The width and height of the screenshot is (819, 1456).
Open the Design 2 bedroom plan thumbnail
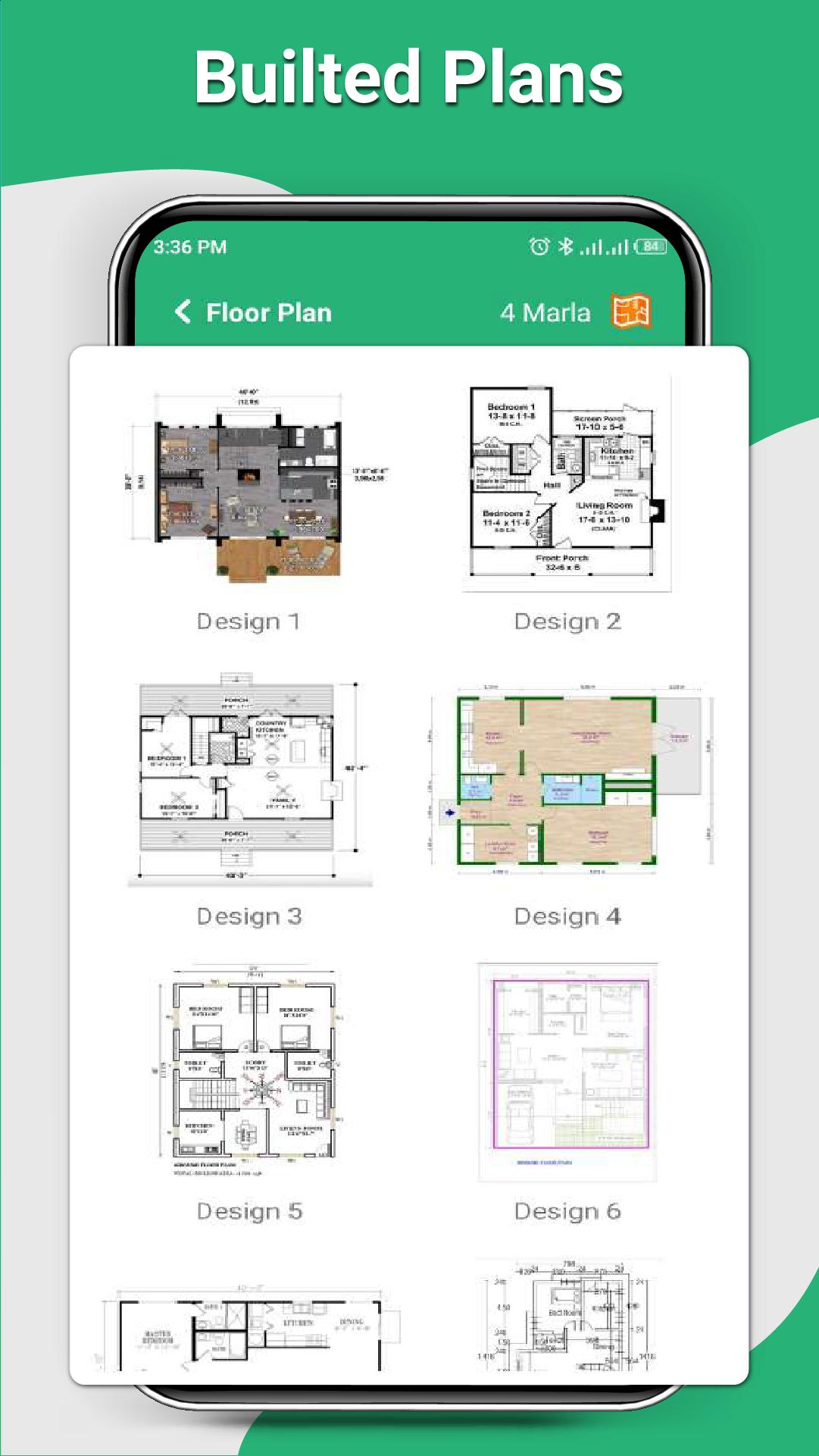click(567, 484)
